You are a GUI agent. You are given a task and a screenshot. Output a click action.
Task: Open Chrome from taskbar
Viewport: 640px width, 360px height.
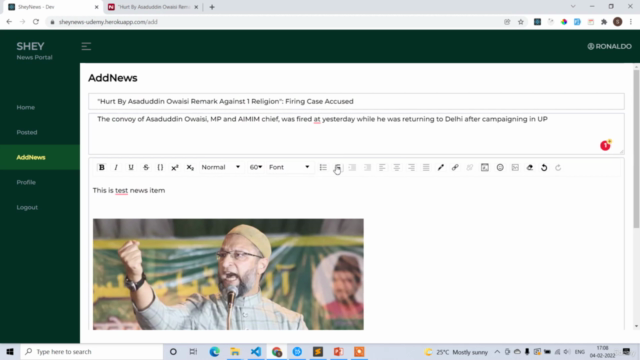click(x=277, y=351)
